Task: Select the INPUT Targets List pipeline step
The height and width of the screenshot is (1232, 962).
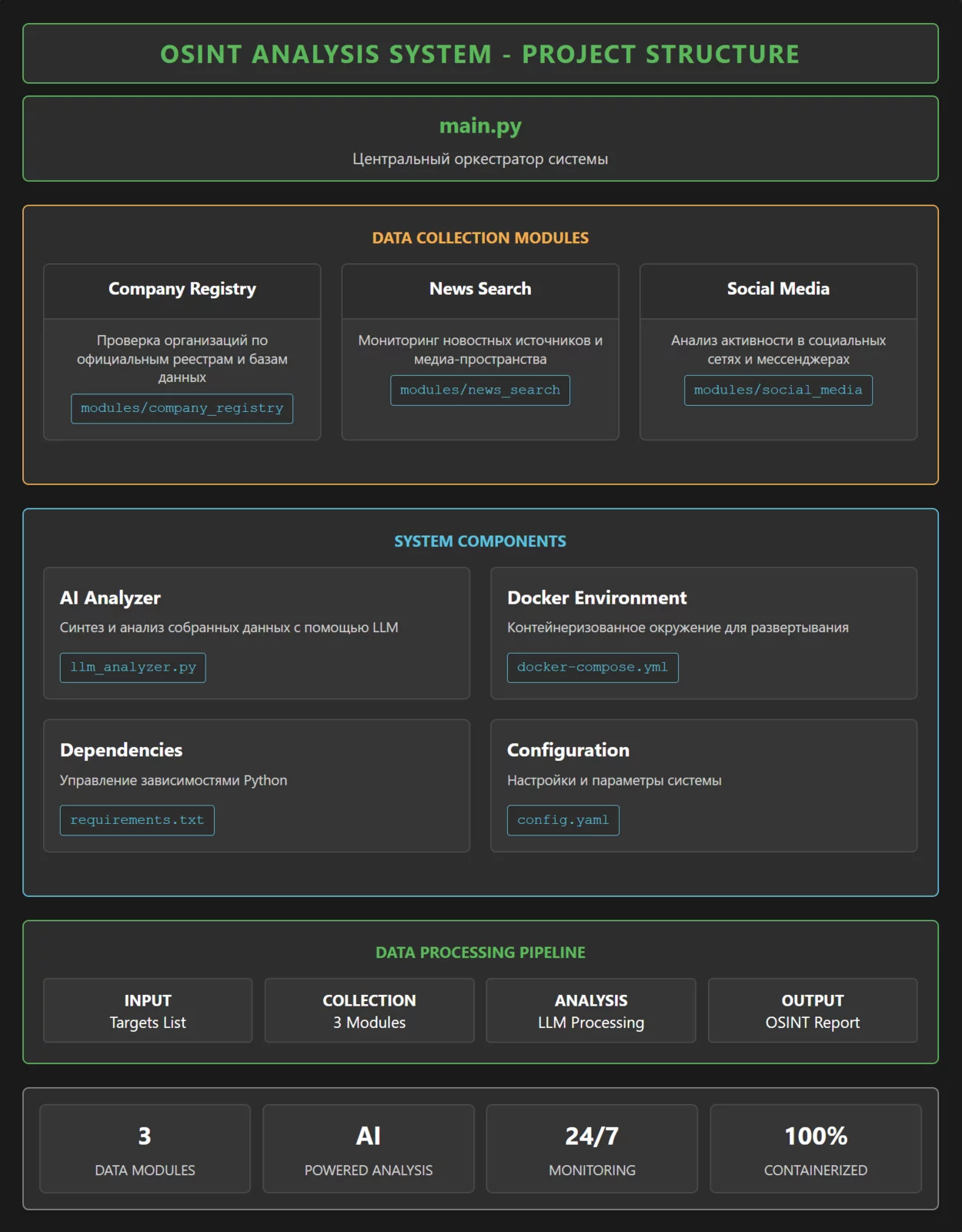Action: point(148,1011)
